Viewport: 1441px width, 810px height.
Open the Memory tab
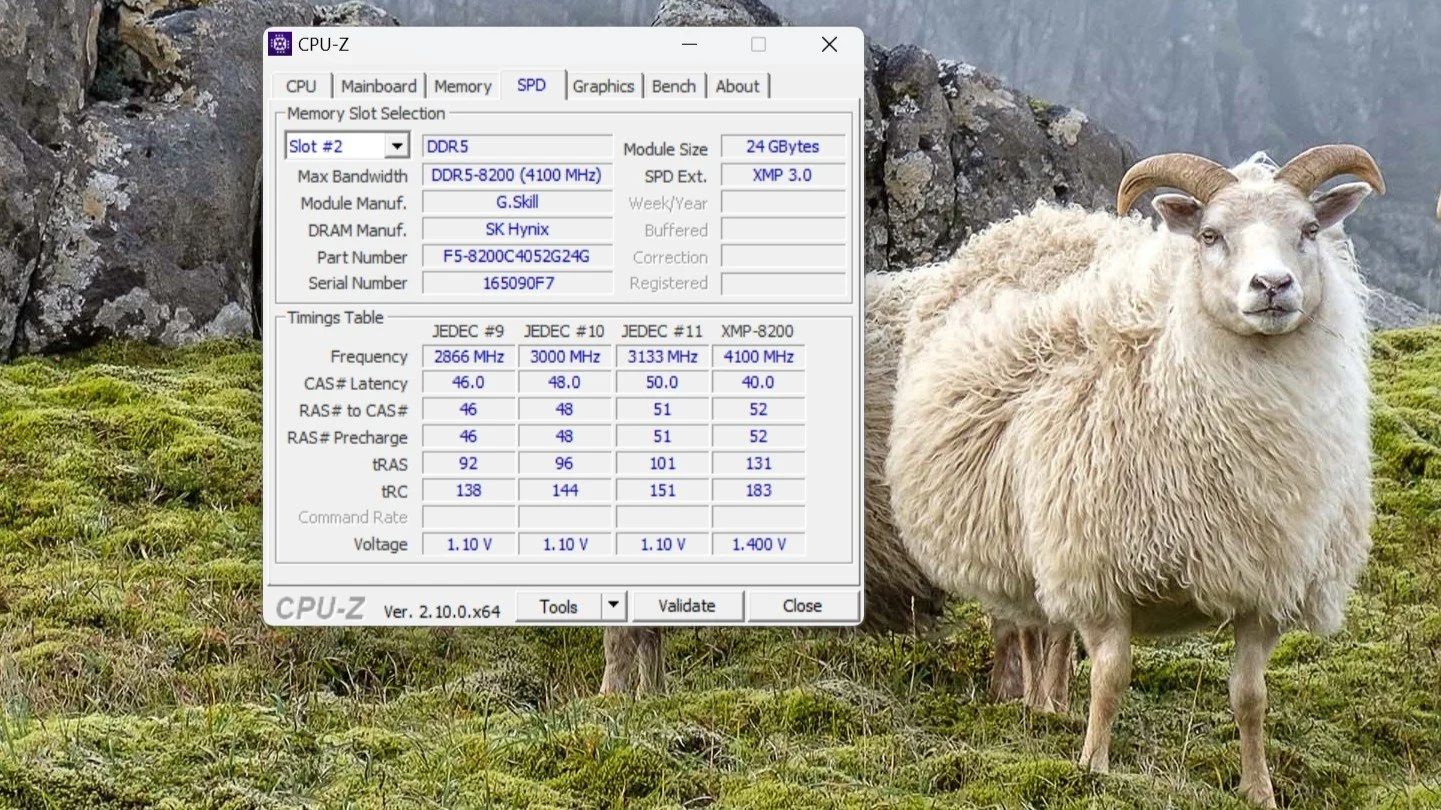click(463, 86)
